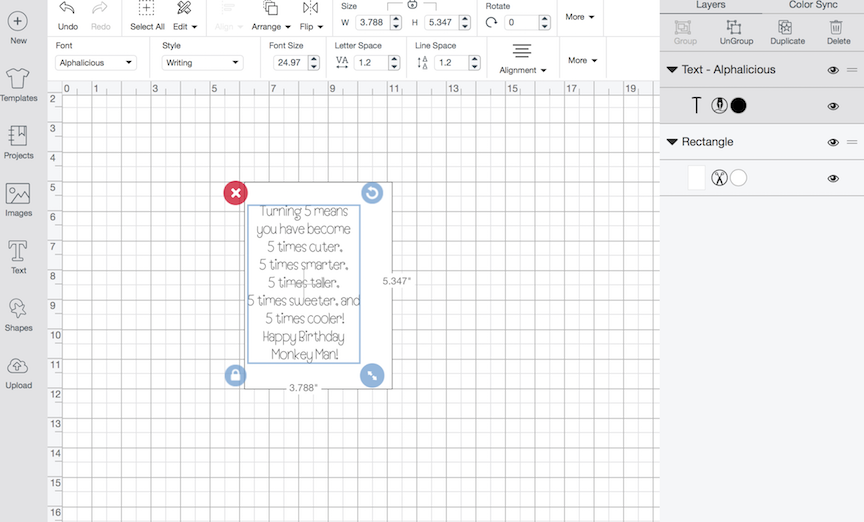Viewport: 864px width, 522px height.
Task: Click the Undo arrow icon
Action: tap(67, 9)
